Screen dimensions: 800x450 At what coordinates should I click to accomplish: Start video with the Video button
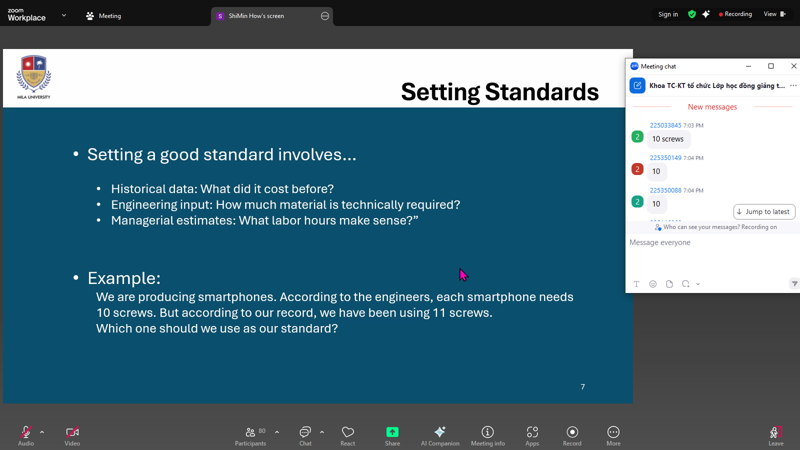(x=72, y=433)
